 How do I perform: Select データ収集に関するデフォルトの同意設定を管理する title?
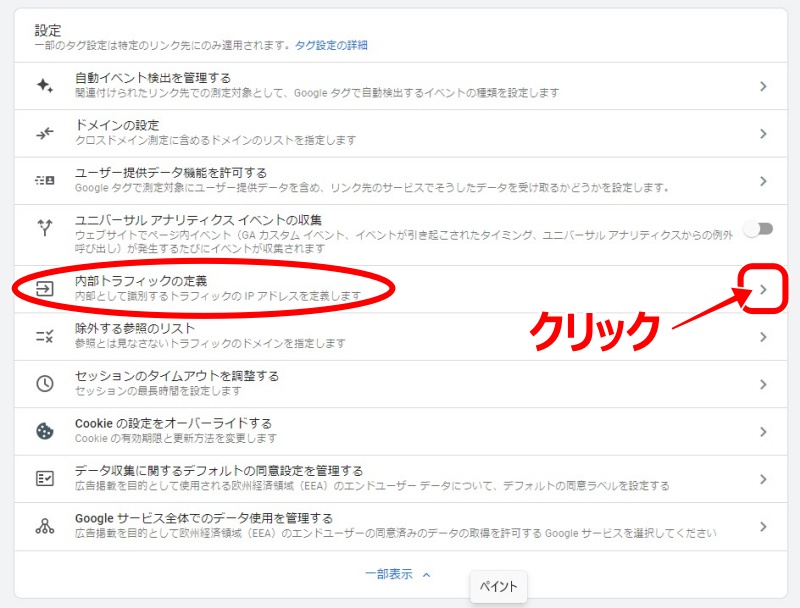point(219,470)
